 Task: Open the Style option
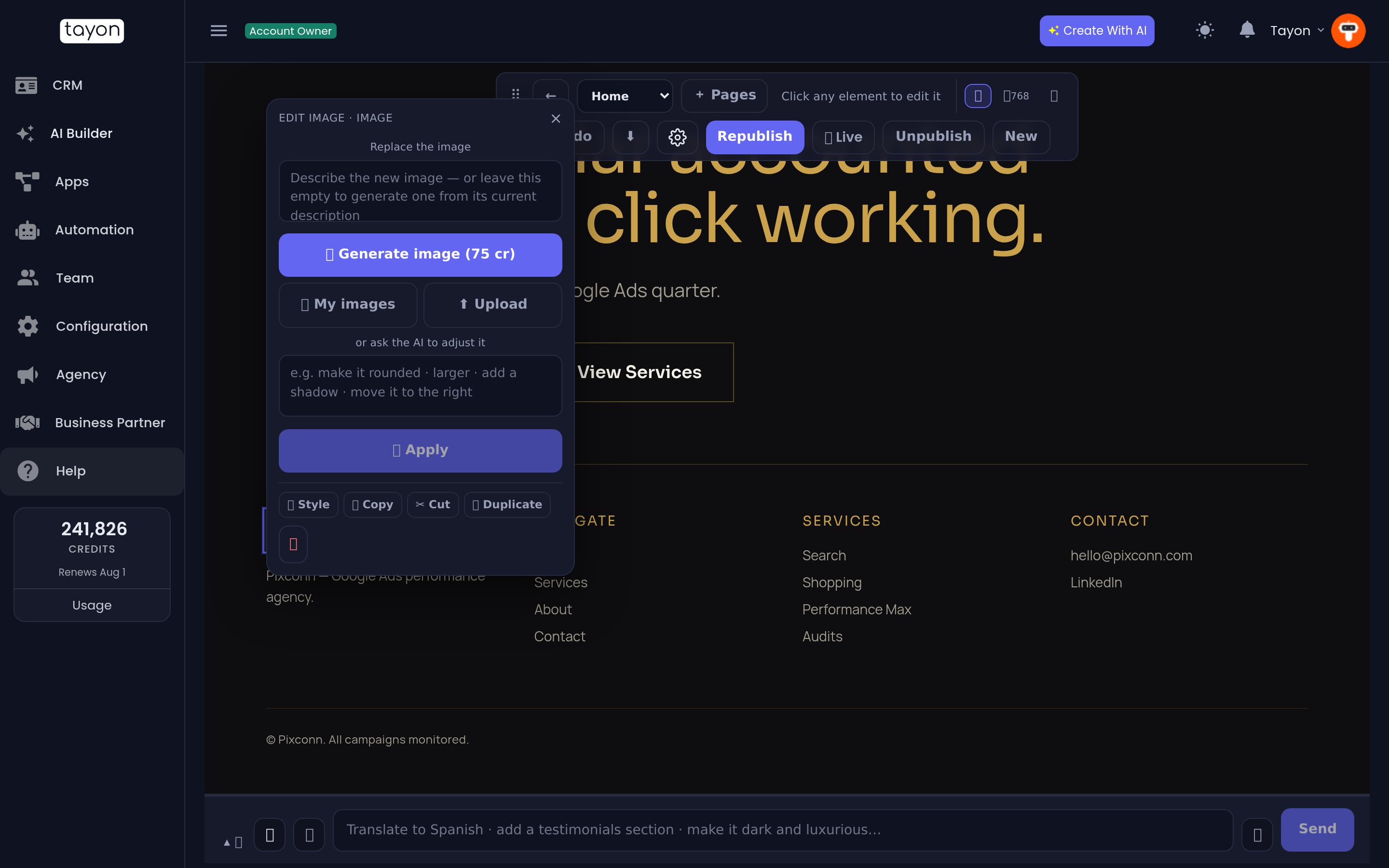click(x=308, y=504)
